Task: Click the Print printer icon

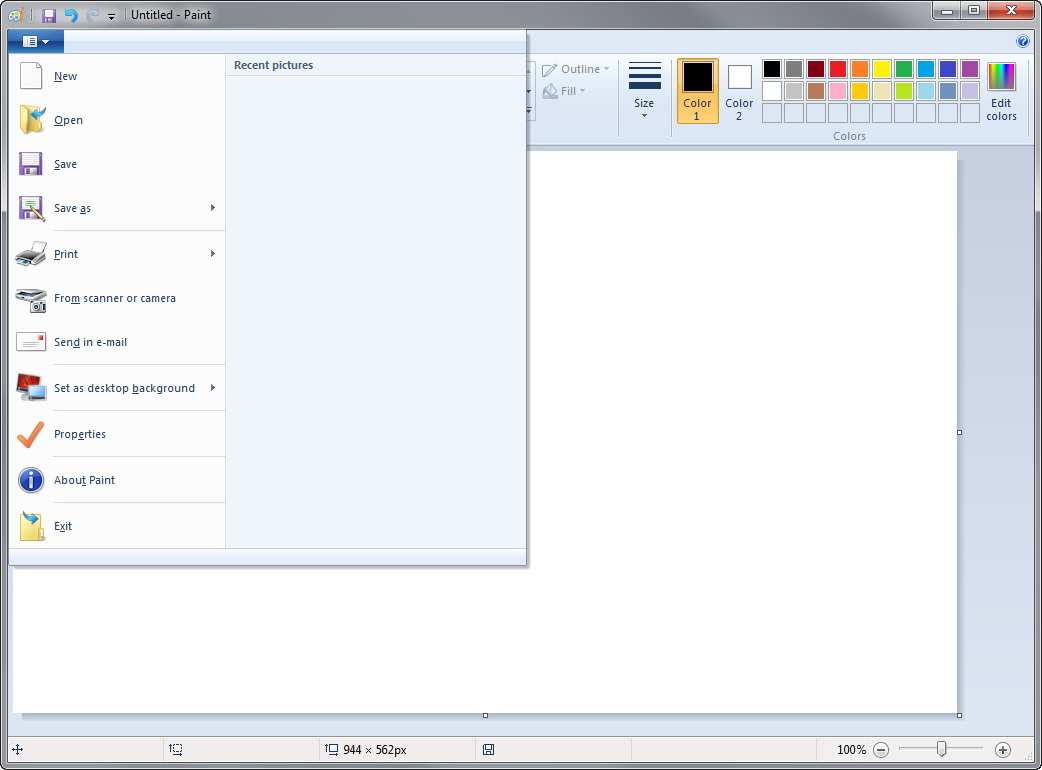Action: click(x=31, y=254)
